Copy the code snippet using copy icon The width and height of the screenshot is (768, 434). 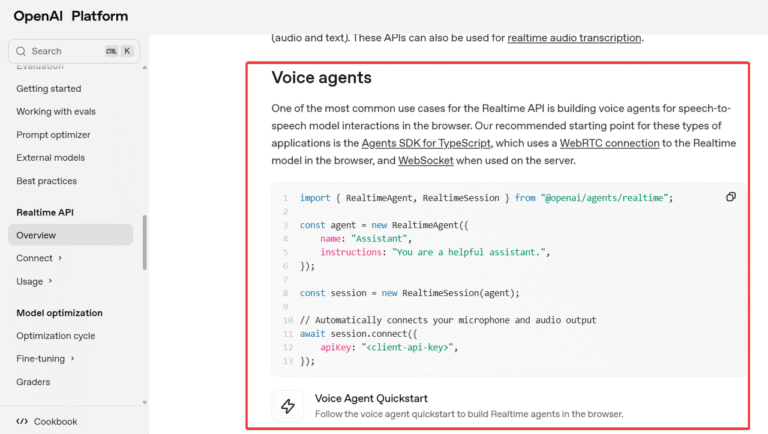pos(731,197)
